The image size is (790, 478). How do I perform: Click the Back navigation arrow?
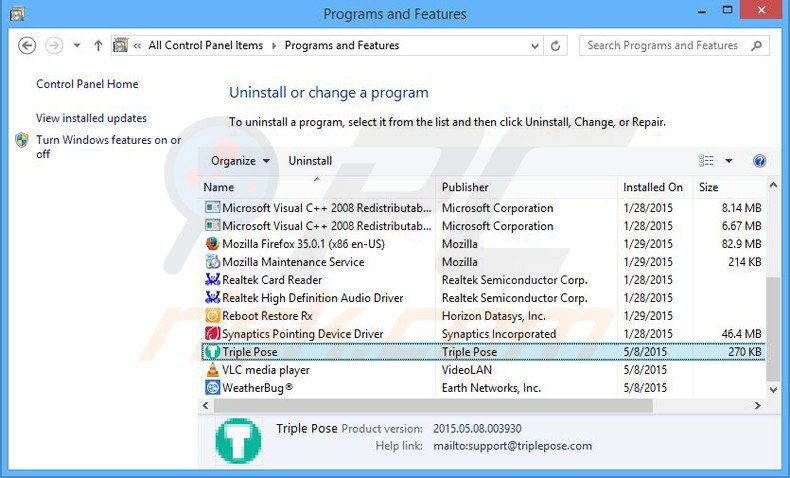(27, 46)
